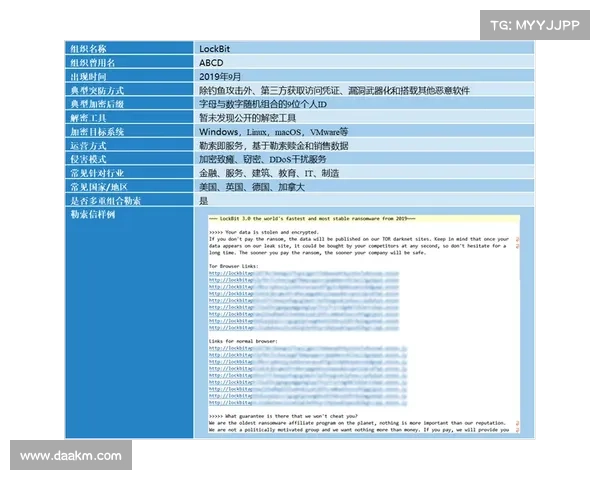Select the '加密致瘫、窃密、DDoS干扰服务' value
The height and width of the screenshot is (480, 600).
click(x=262, y=159)
